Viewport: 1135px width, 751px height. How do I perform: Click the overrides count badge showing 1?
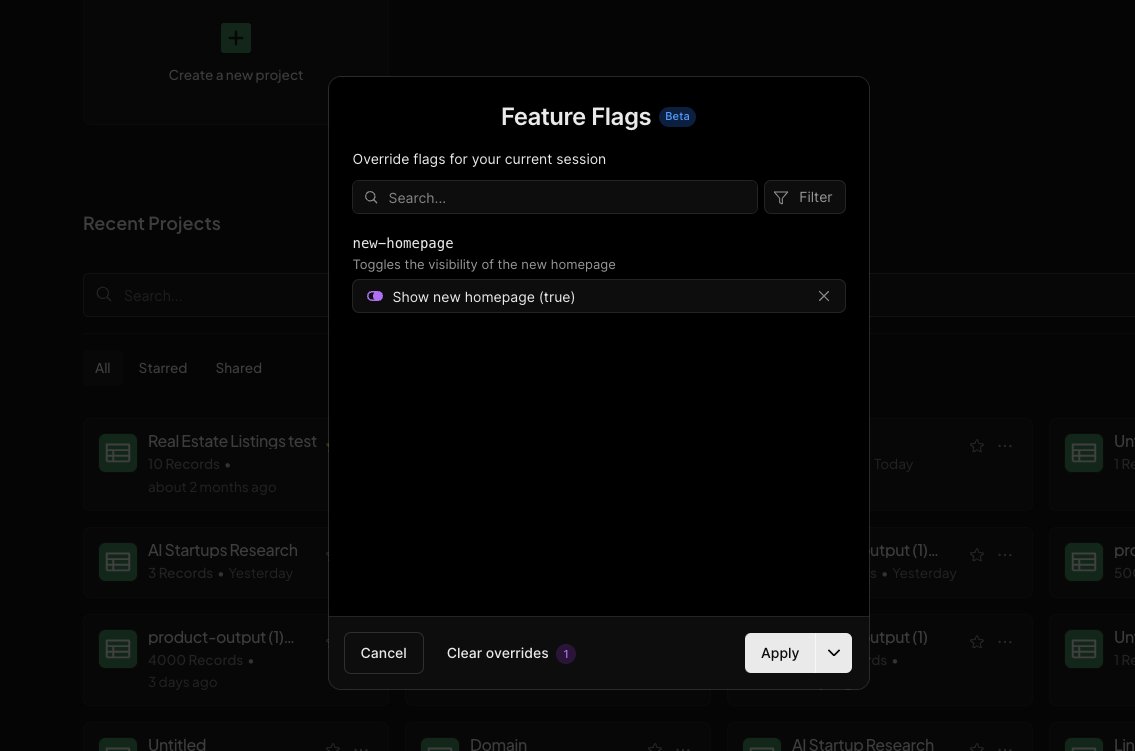[x=566, y=653]
